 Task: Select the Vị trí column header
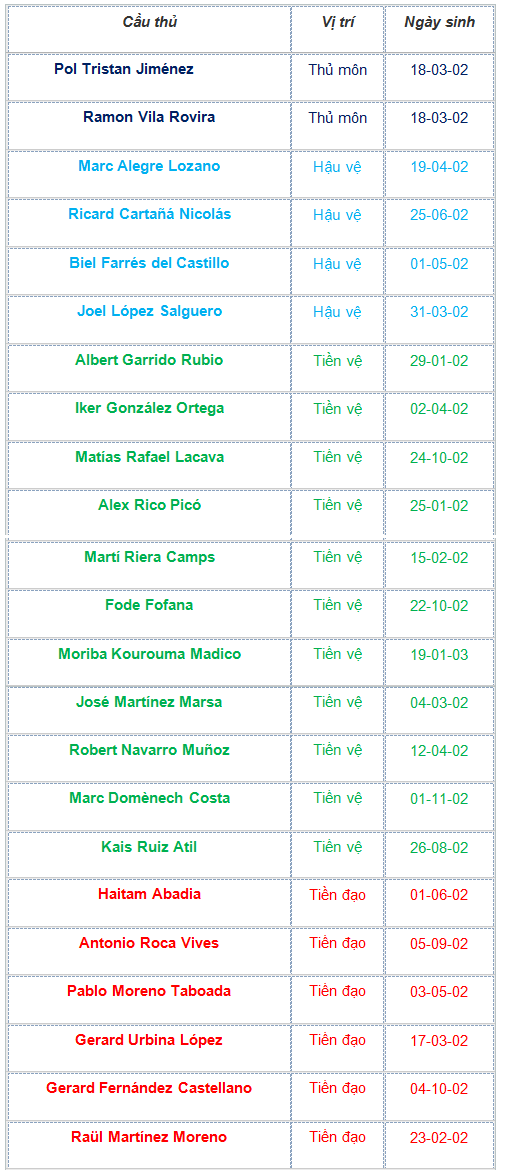point(337,22)
